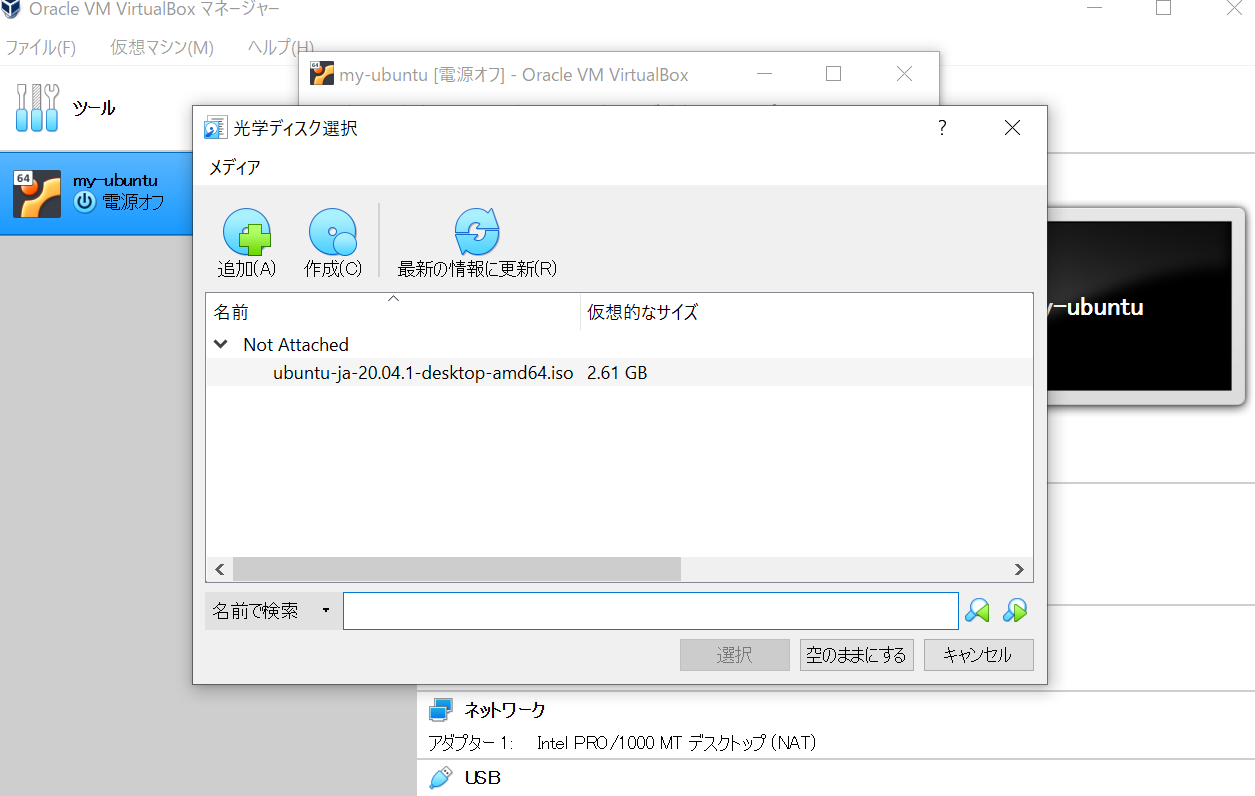Click the ネットワーク section header link
The width and height of the screenshot is (1255, 796).
point(505,710)
